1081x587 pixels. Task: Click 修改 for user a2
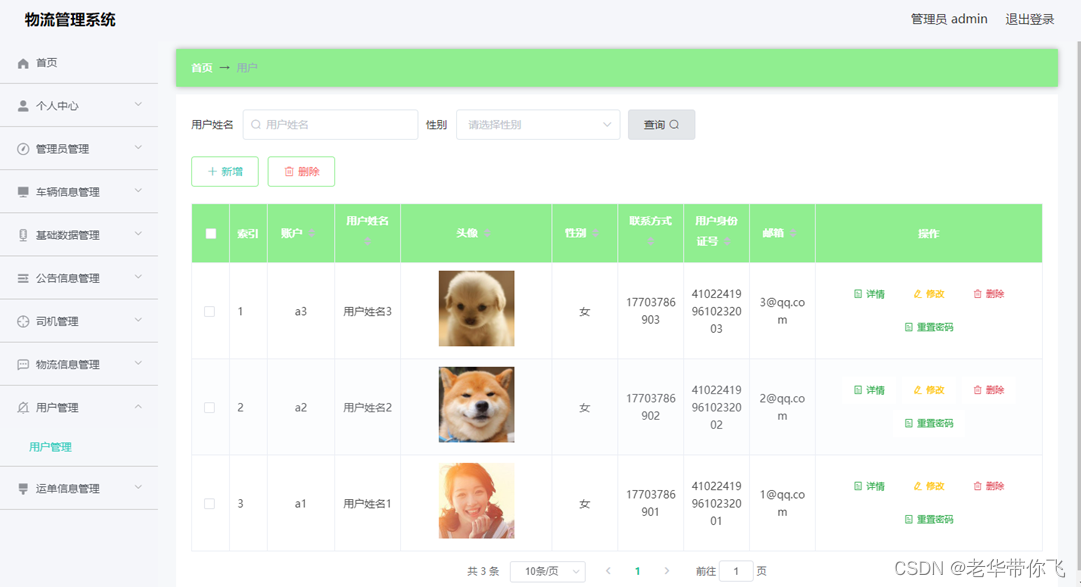(x=929, y=390)
